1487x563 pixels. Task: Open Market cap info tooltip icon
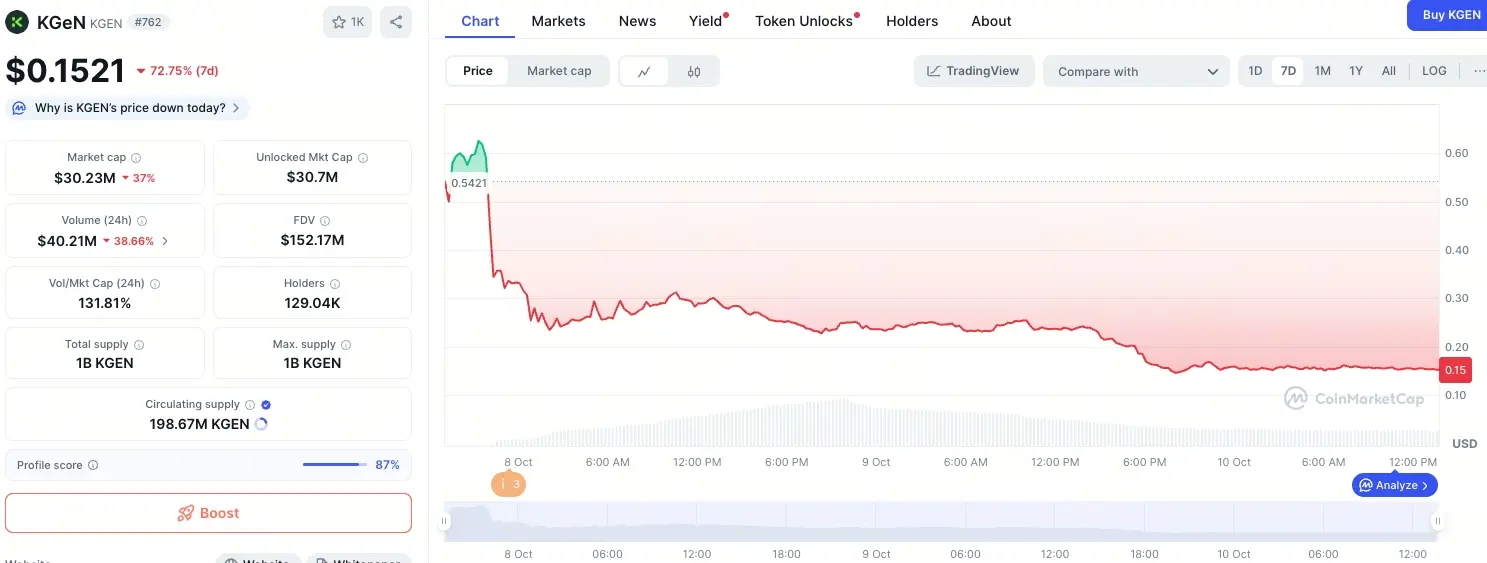click(136, 158)
